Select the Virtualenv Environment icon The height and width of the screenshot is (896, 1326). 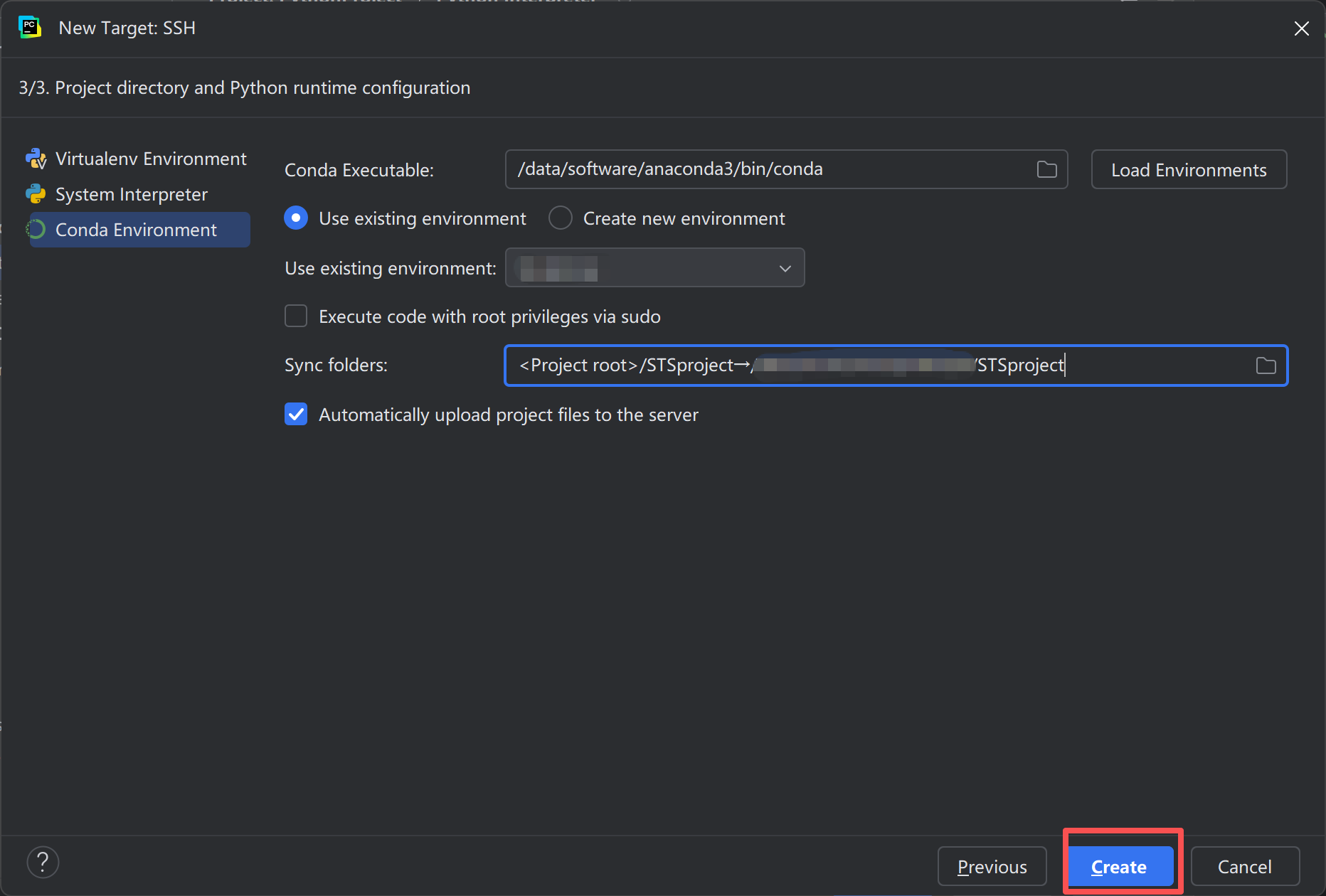tap(36, 158)
